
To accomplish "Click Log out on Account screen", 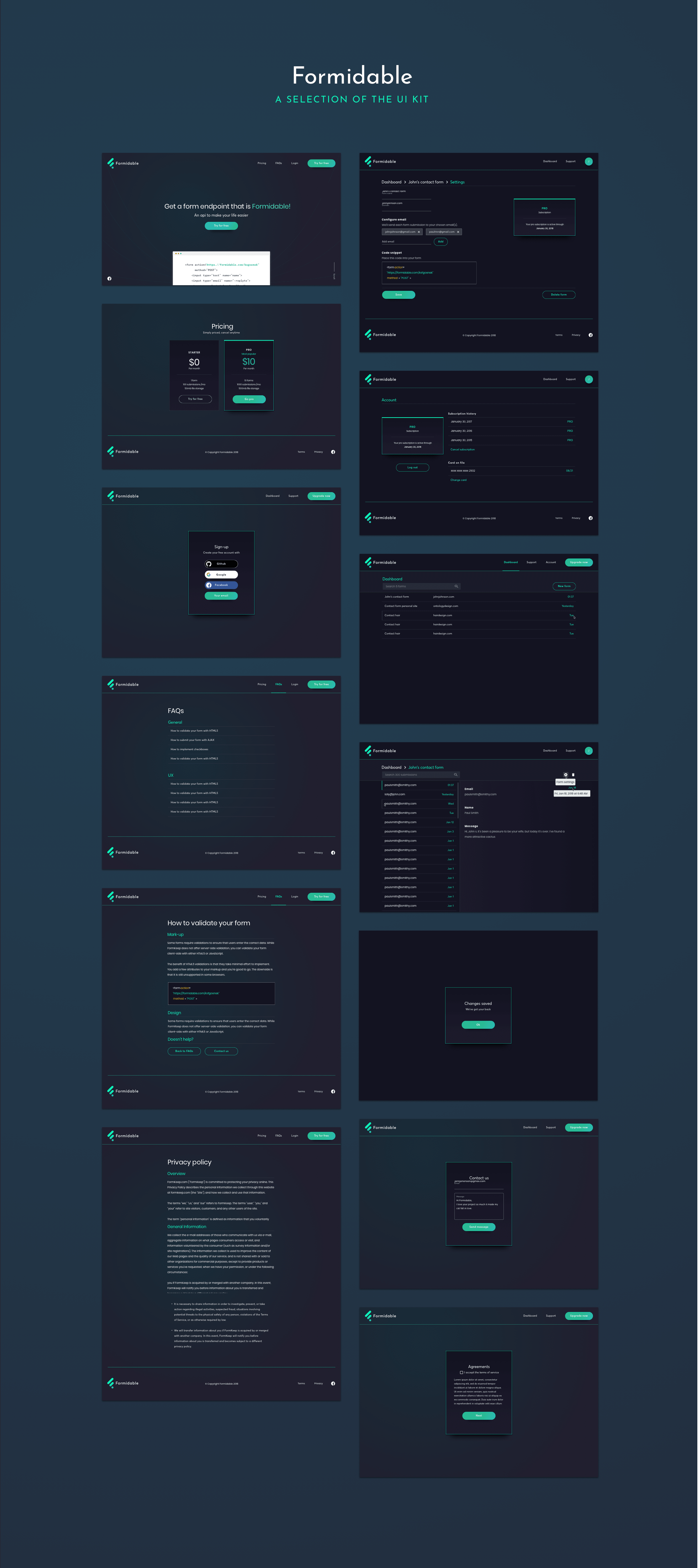I will coord(412,468).
